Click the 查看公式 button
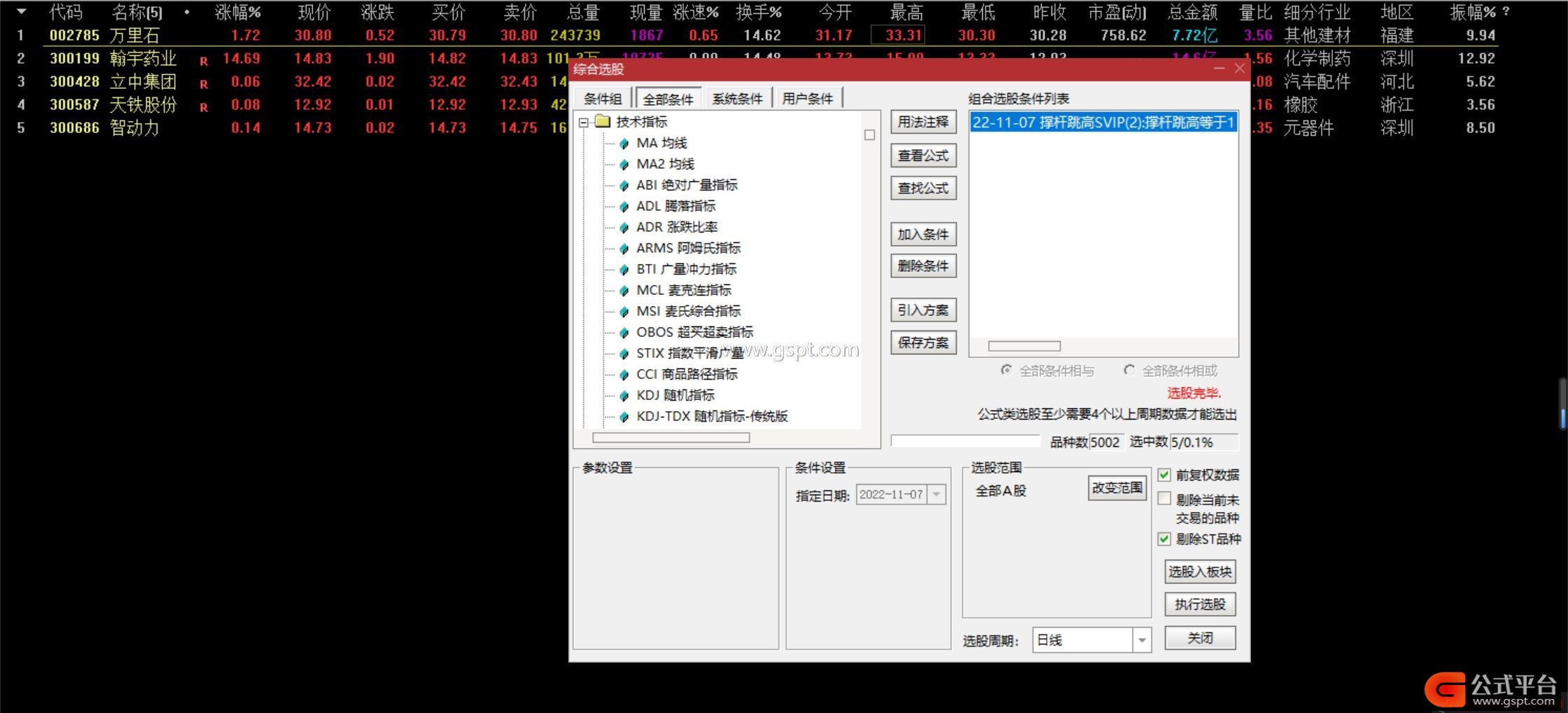The height and width of the screenshot is (713, 1568). (923, 155)
